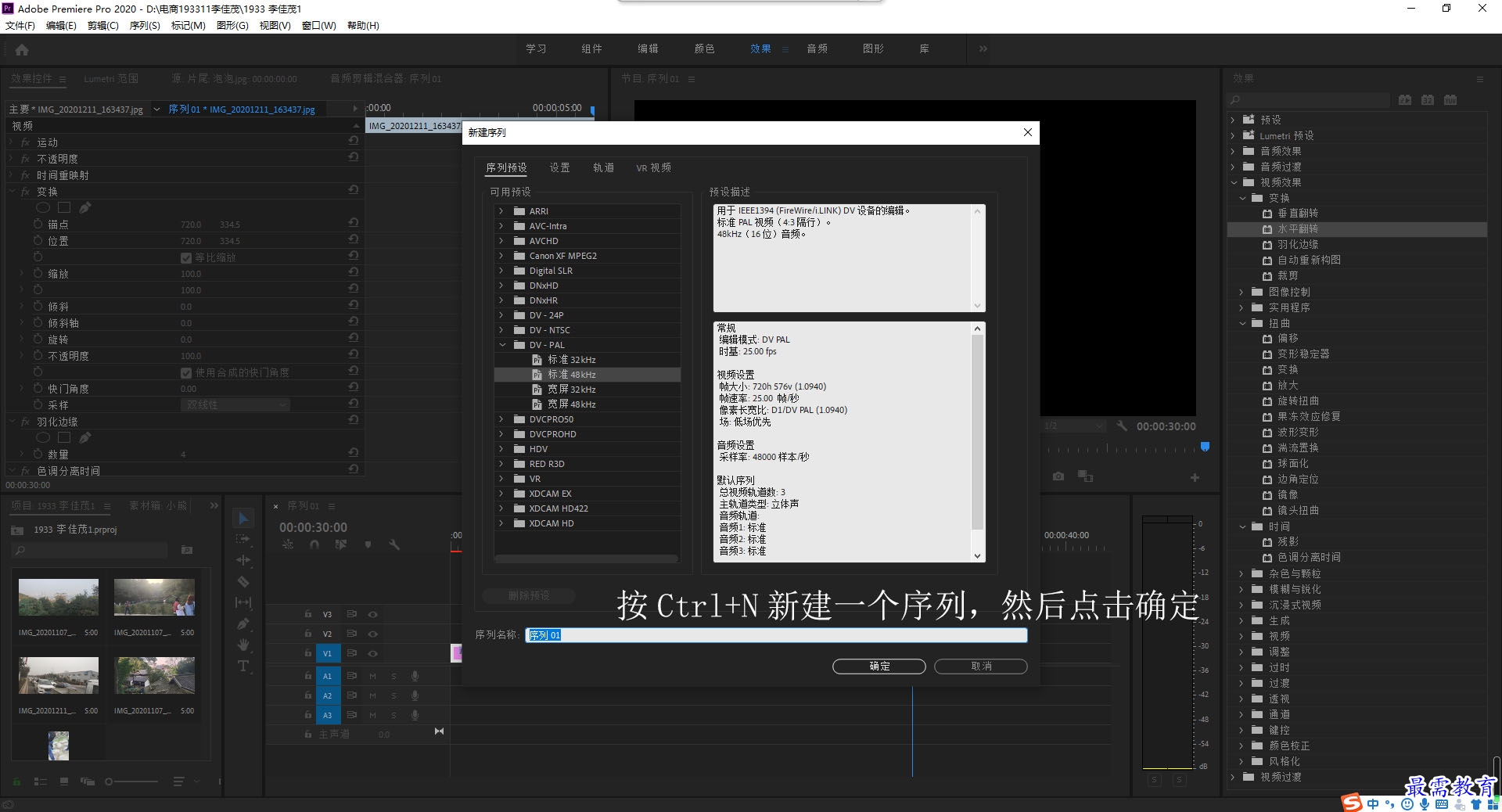Toggle V1 track output eye
The width and height of the screenshot is (1502, 812).
(373, 653)
